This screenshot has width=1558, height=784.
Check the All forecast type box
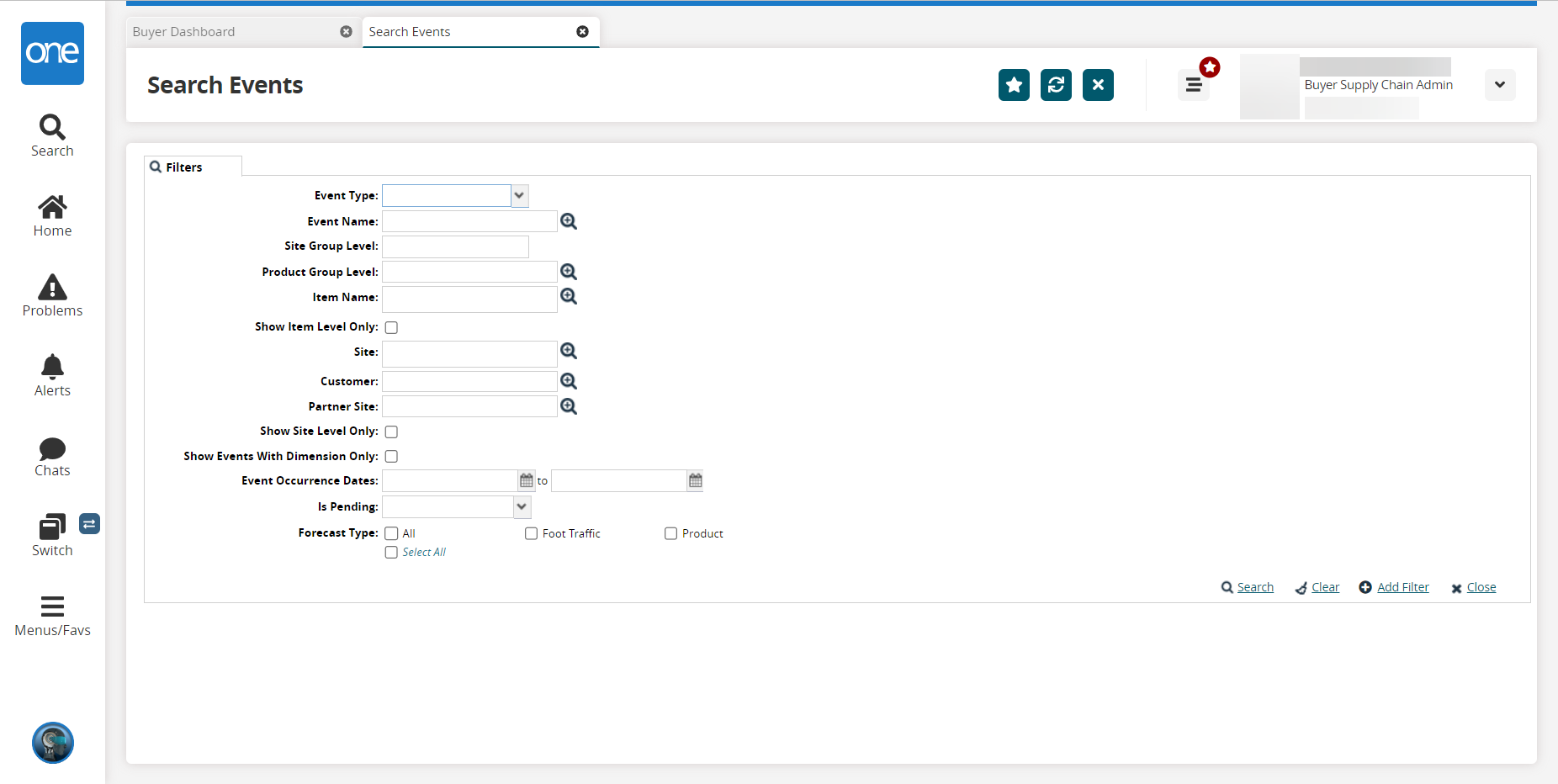pyautogui.click(x=391, y=533)
